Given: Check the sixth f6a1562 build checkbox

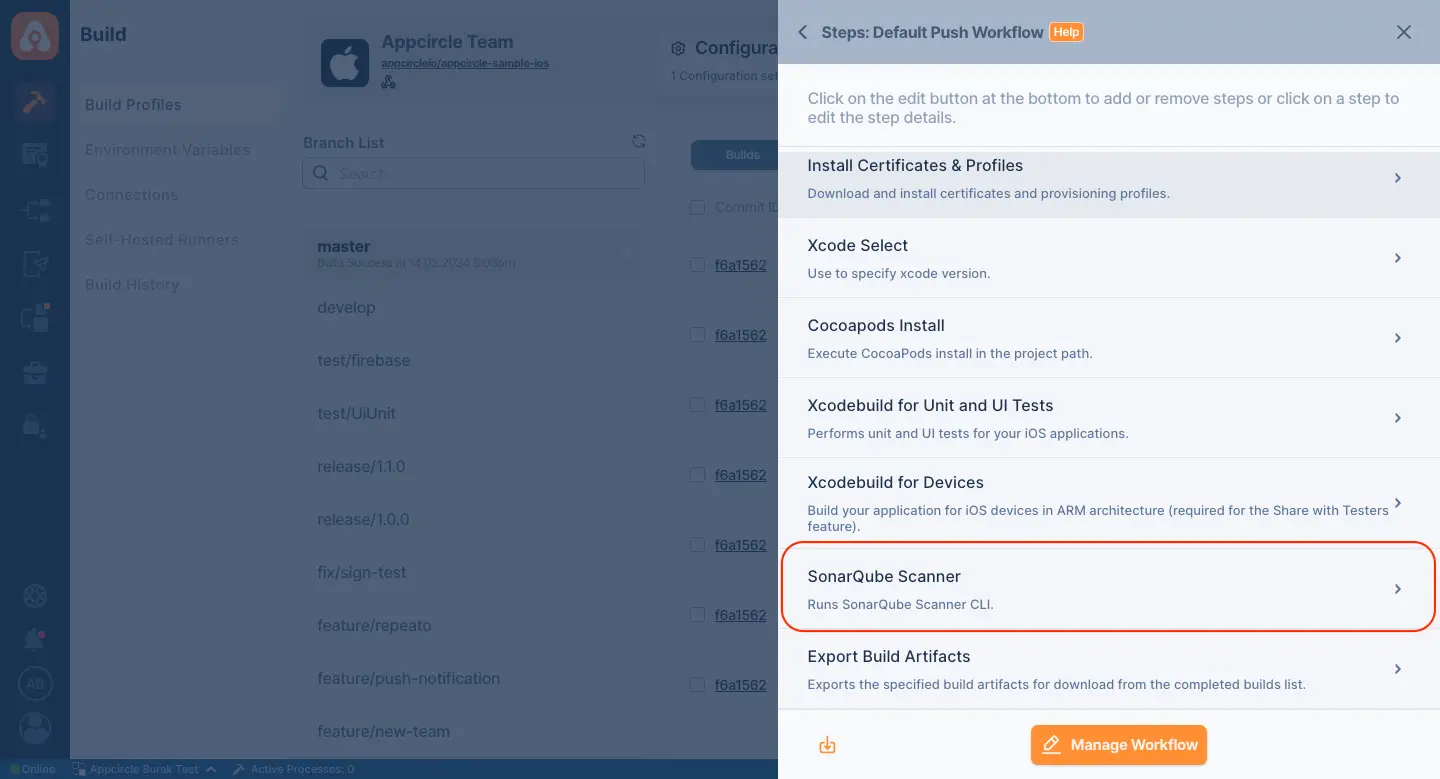Looking at the screenshot, I should (x=697, y=615).
